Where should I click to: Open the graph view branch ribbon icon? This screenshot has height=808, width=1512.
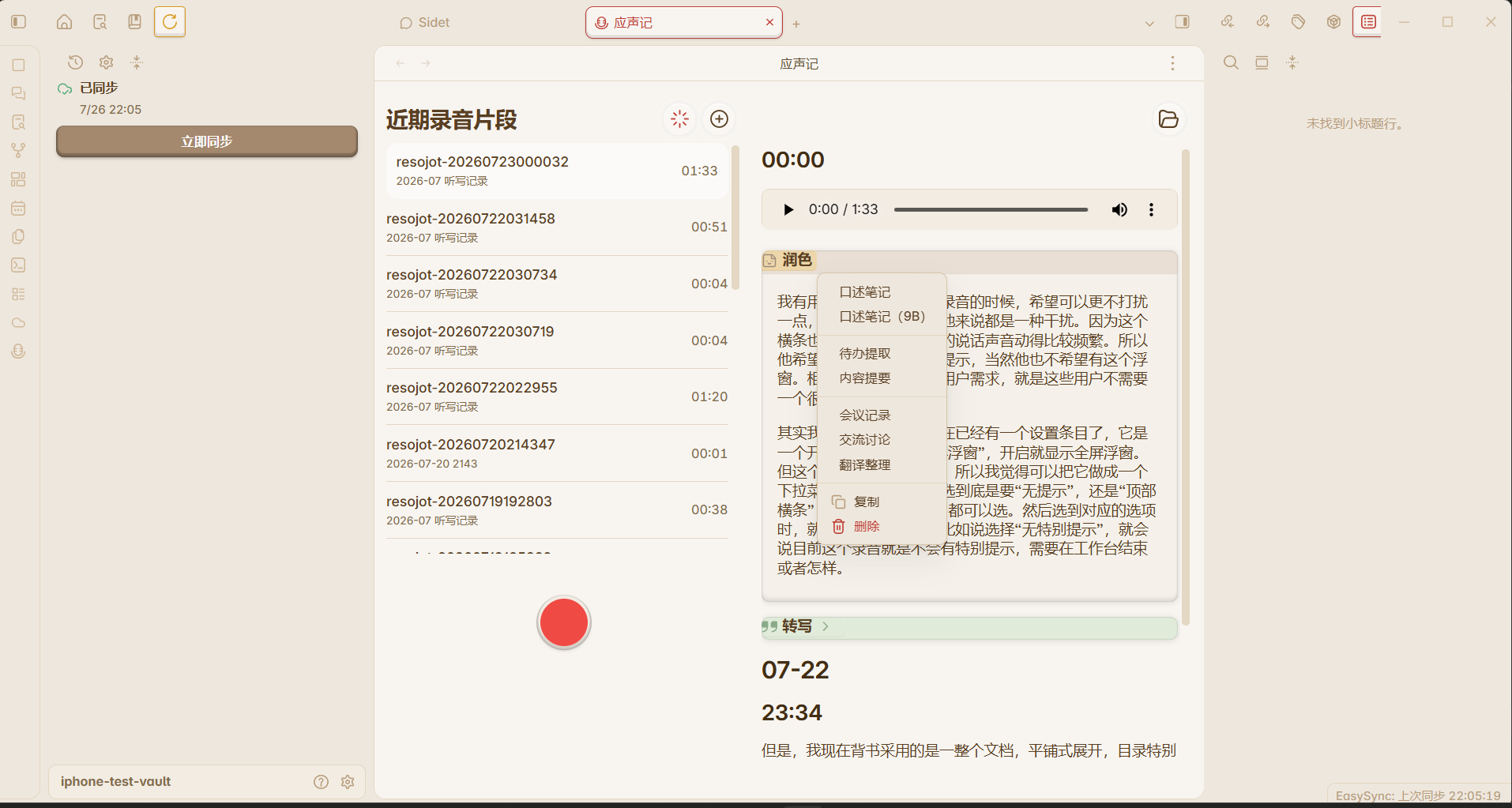18,150
